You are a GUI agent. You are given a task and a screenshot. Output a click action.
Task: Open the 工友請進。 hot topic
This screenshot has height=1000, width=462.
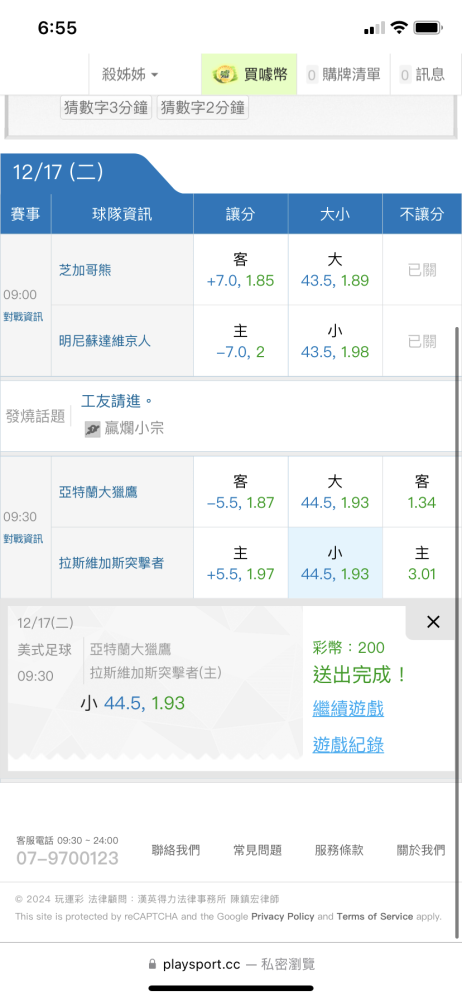coord(117,402)
